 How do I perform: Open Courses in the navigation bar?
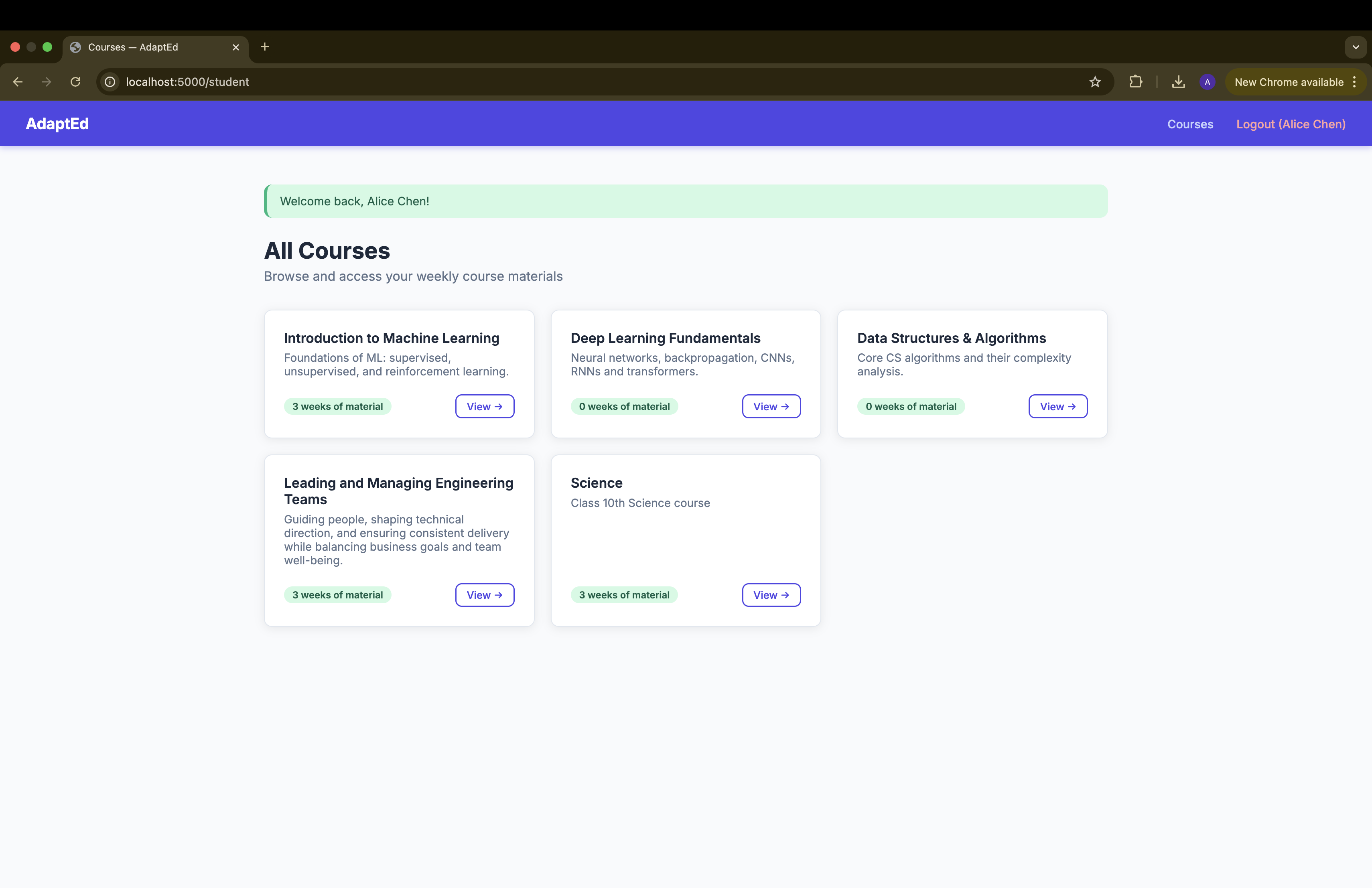pyautogui.click(x=1190, y=124)
